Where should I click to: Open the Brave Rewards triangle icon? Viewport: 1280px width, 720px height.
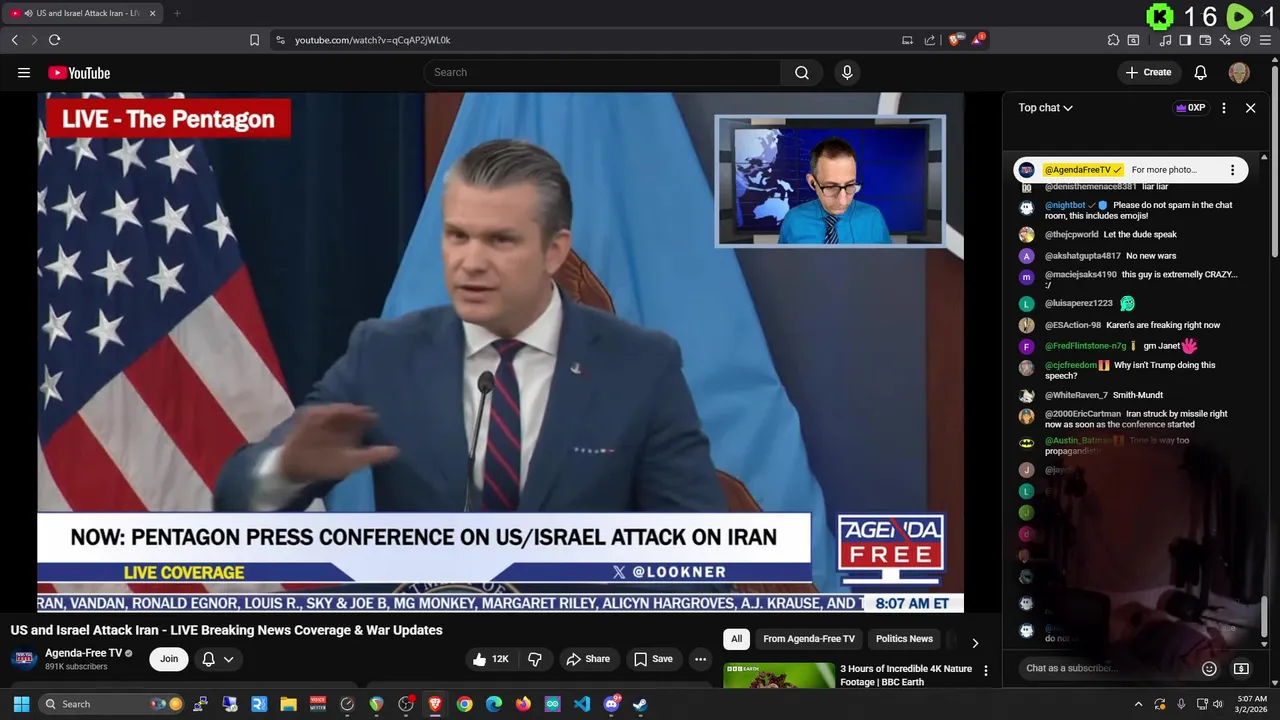978,40
